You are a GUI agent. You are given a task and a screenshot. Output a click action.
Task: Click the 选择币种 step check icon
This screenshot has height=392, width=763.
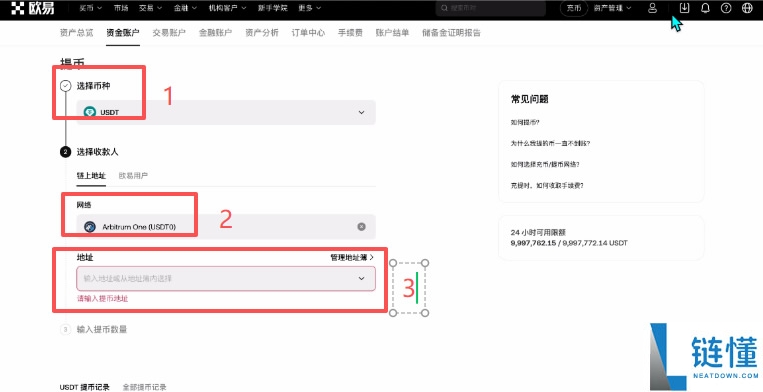65,86
